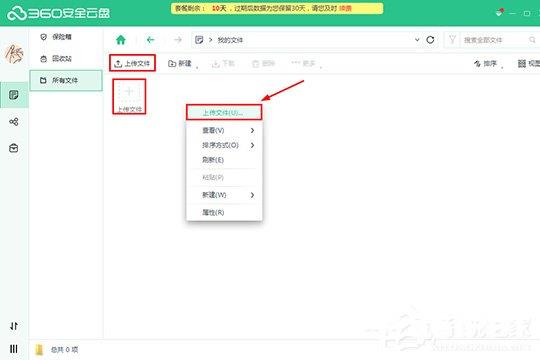Refresh the file list using reload icon
The height and width of the screenshot is (360, 540).
pos(430,40)
